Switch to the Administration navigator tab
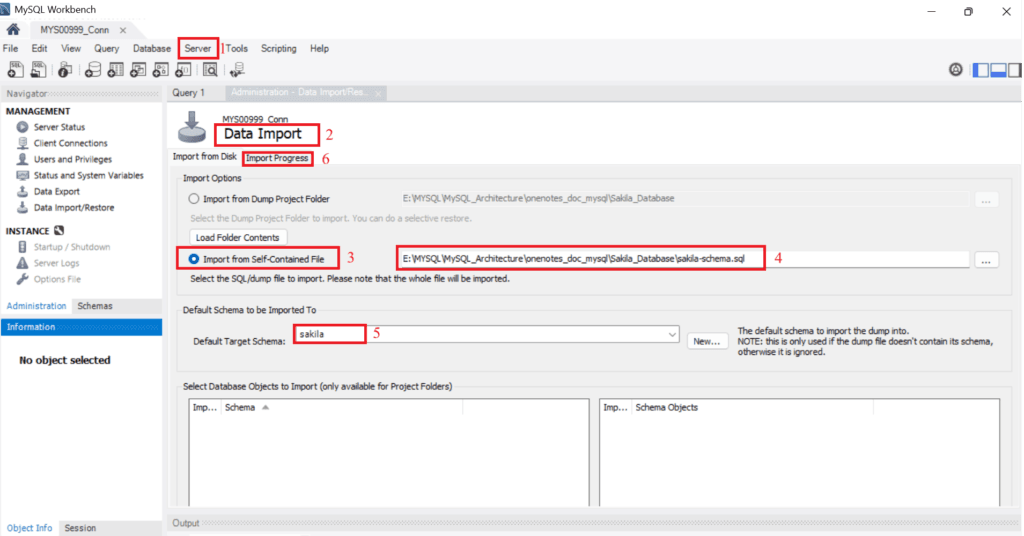This screenshot has width=1024, height=536. 37,306
